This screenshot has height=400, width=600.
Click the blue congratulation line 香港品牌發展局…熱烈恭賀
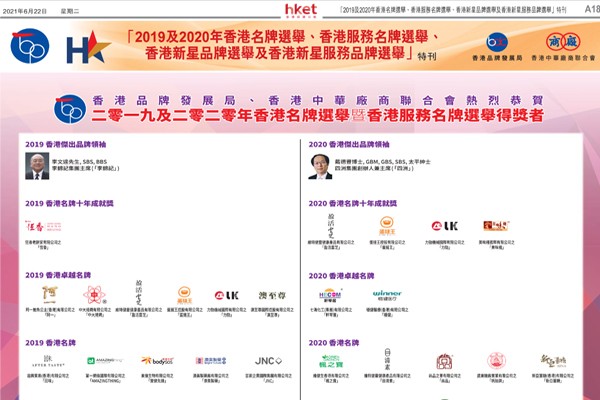(318, 100)
